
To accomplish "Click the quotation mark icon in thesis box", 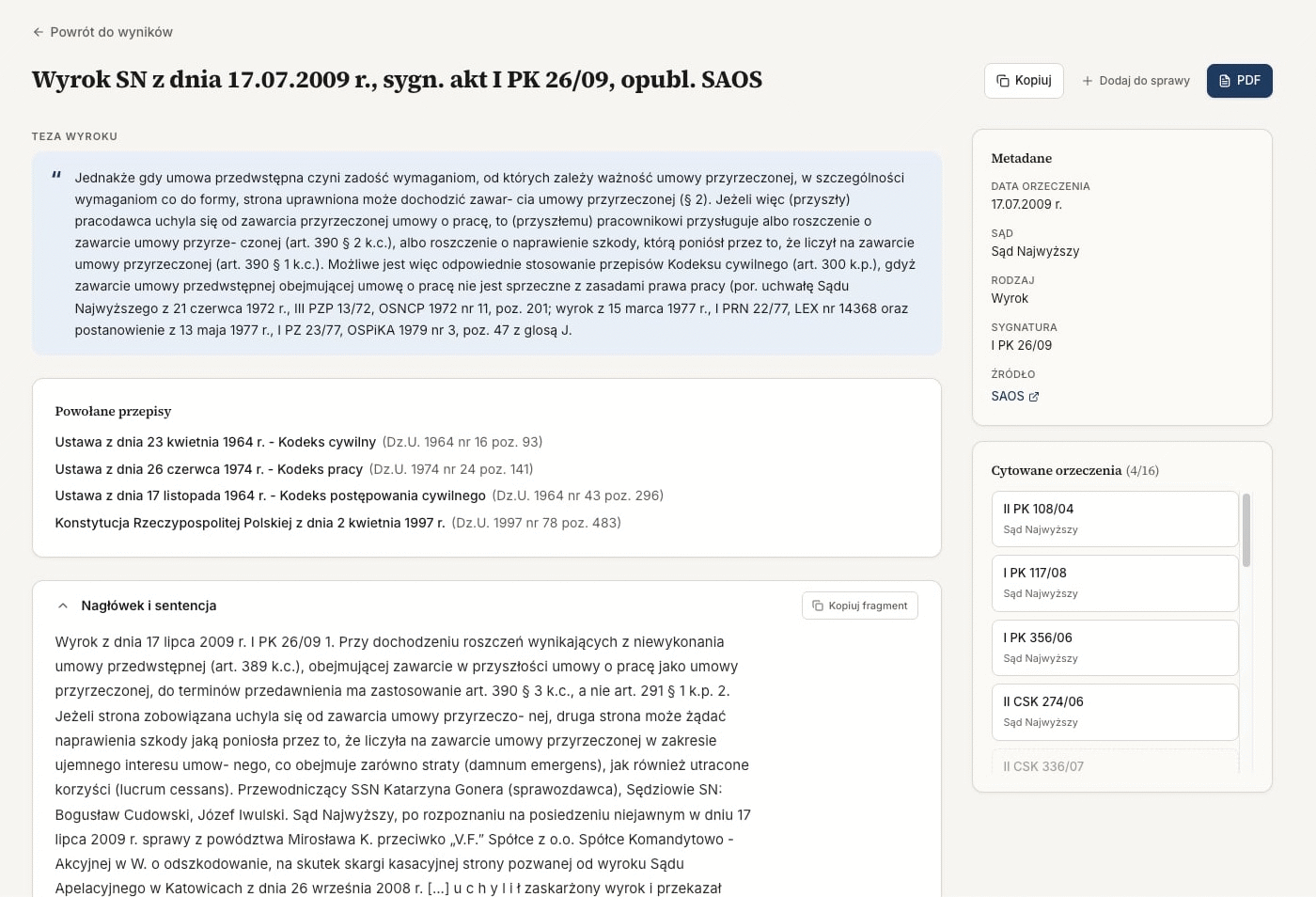I will click(x=56, y=176).
